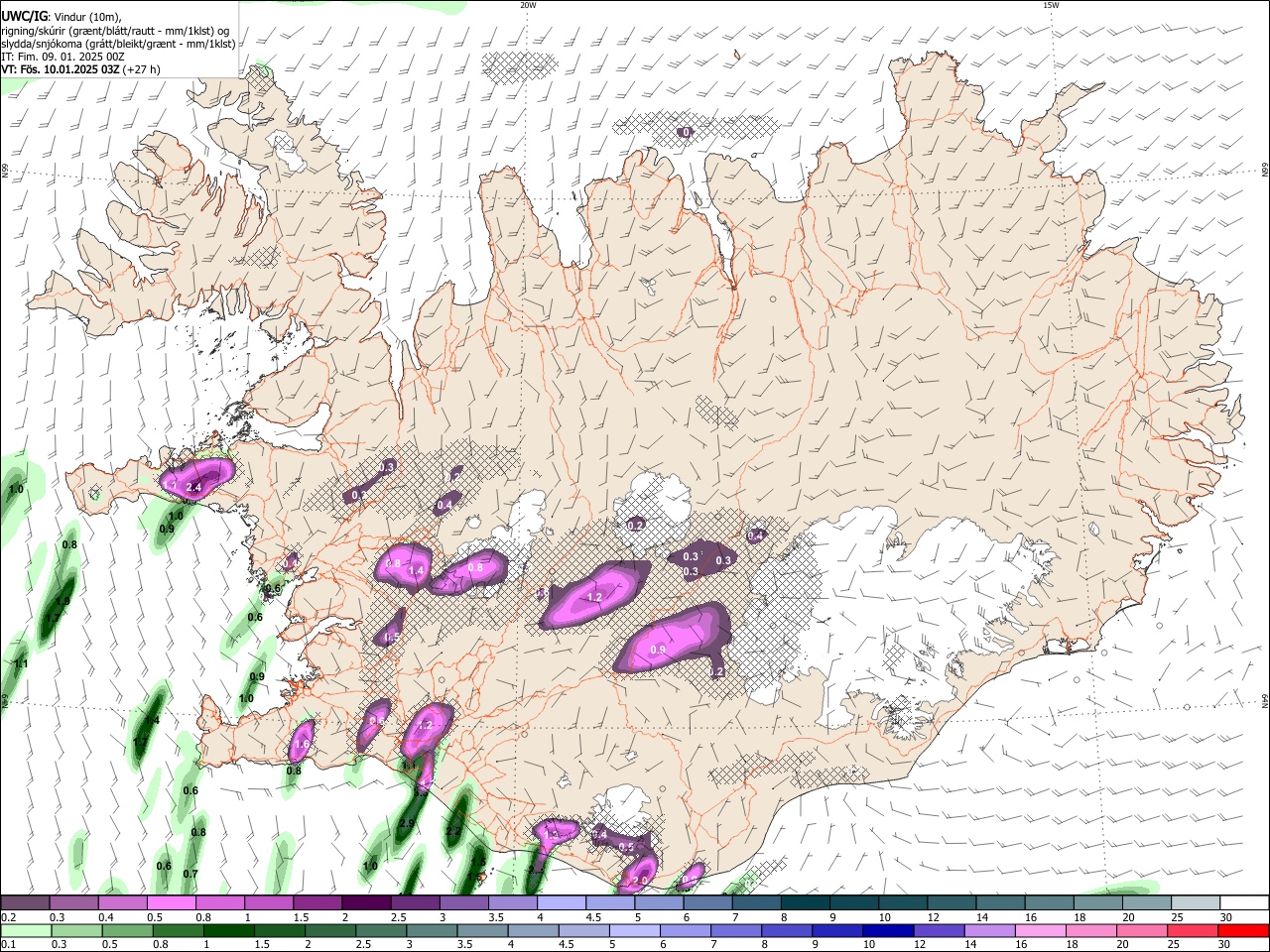
Task: Click the 'rigning/skúrir' legend description line
Action: tap(115, 30)
